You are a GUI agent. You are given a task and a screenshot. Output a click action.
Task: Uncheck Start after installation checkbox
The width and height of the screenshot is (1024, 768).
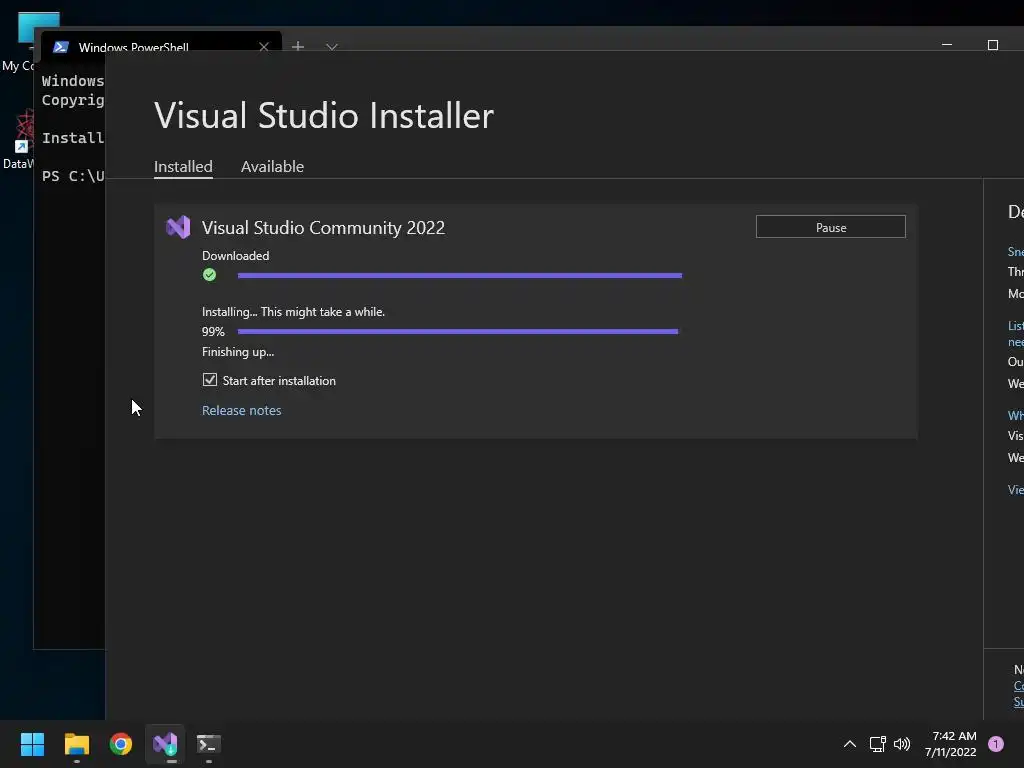pos(210,379)
